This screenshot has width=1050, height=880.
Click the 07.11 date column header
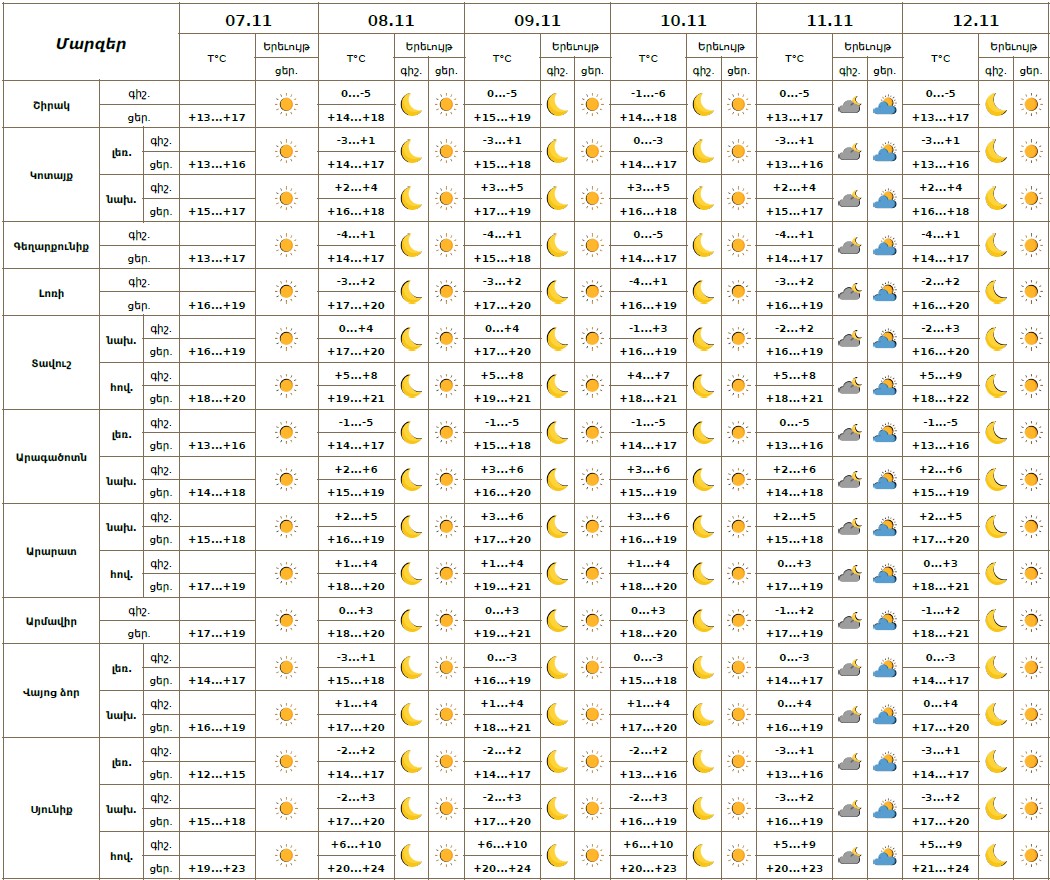click(248, 19)
